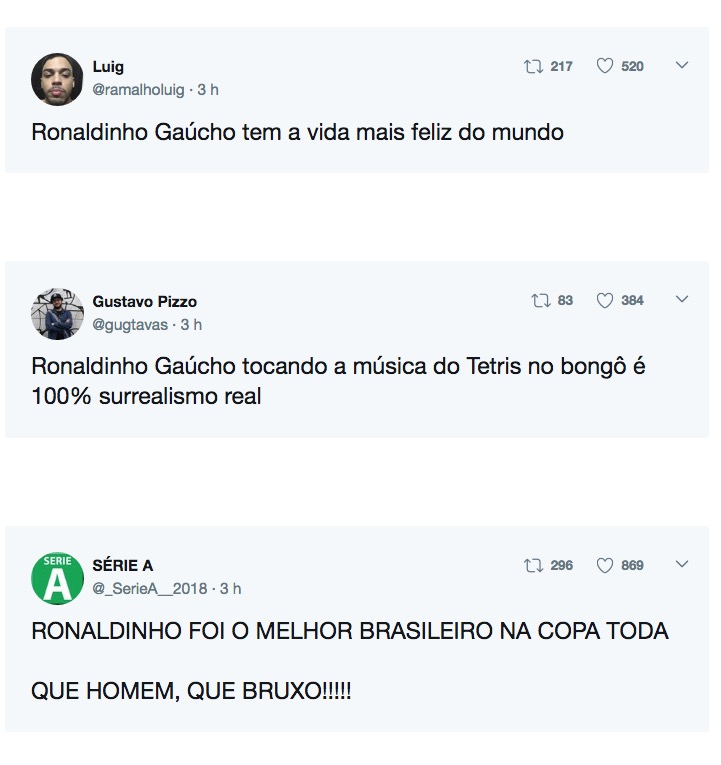
Task: Like Gustavo Pizzo's tweet
Action: point(604,301)
